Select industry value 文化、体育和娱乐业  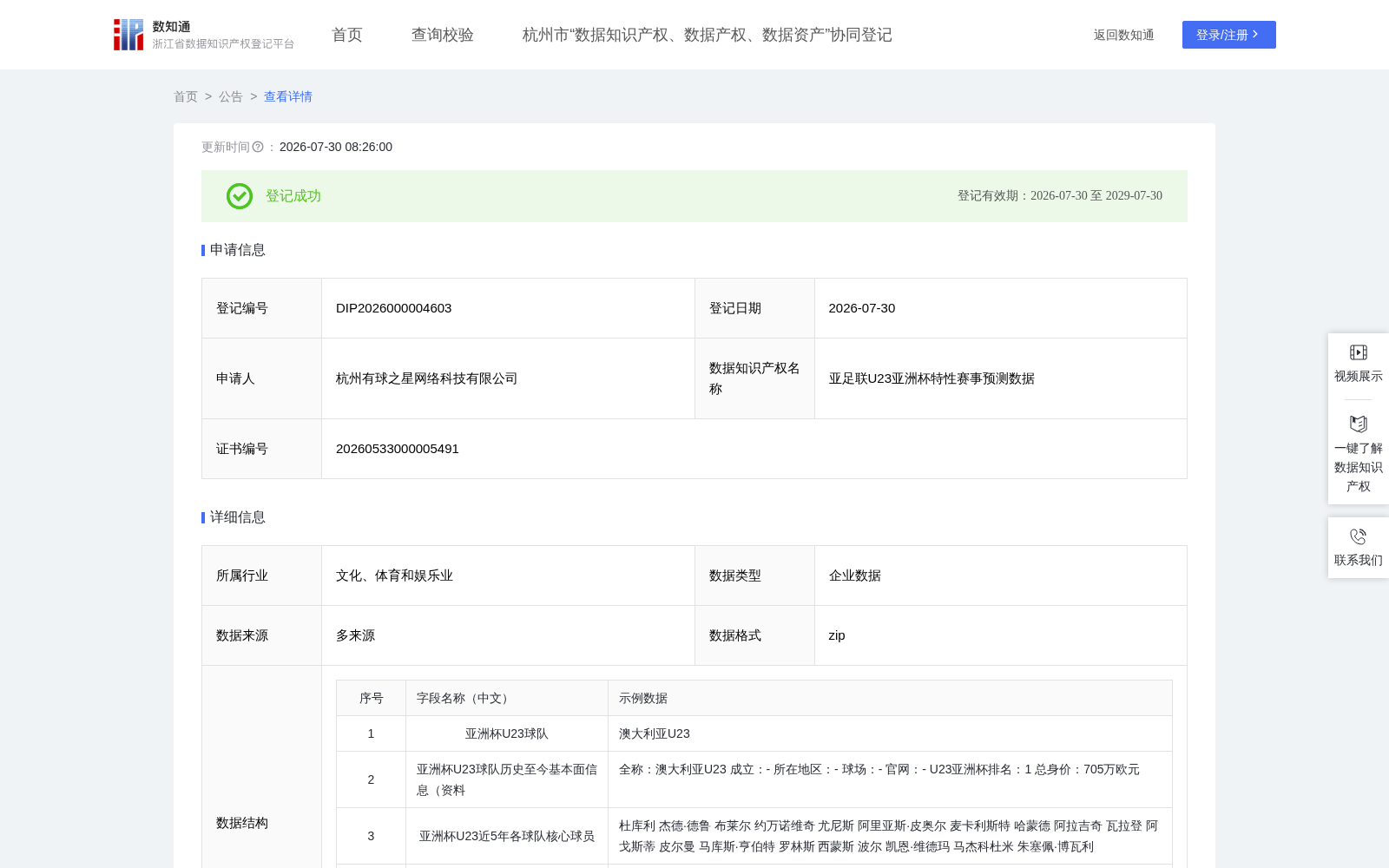coord(394,575)
